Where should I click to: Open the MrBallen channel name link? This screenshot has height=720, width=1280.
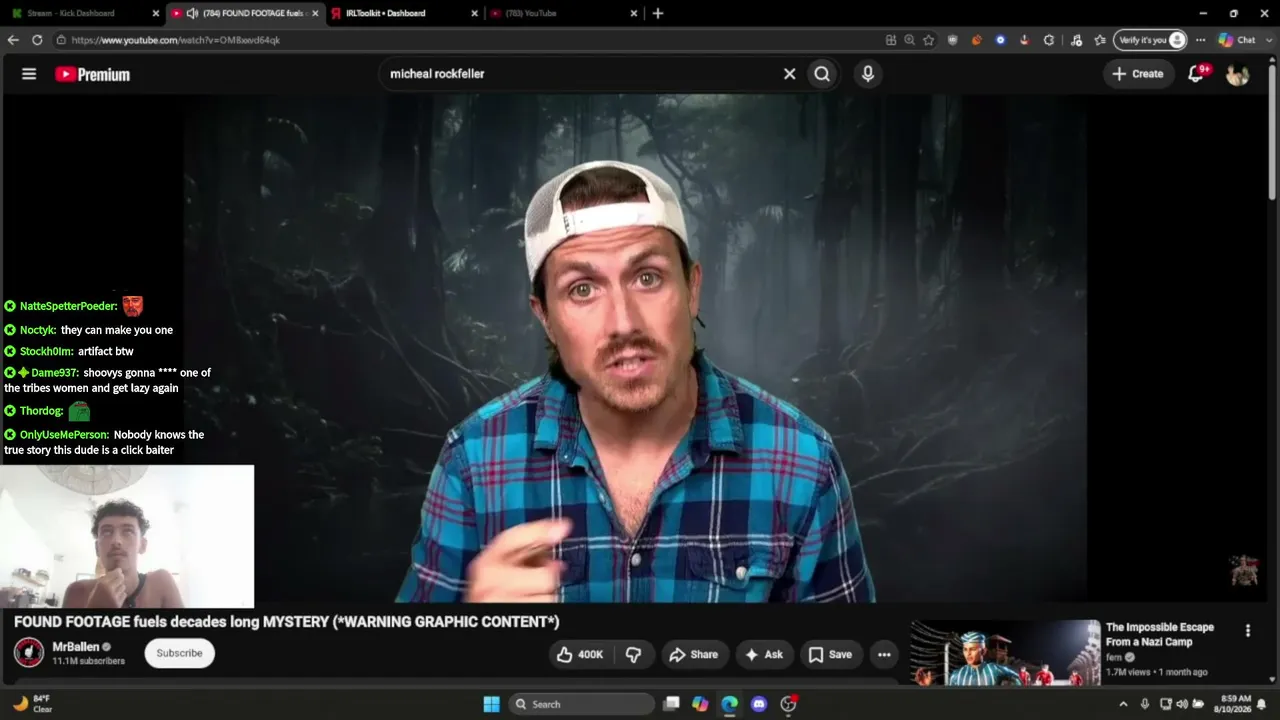[76, 647]
